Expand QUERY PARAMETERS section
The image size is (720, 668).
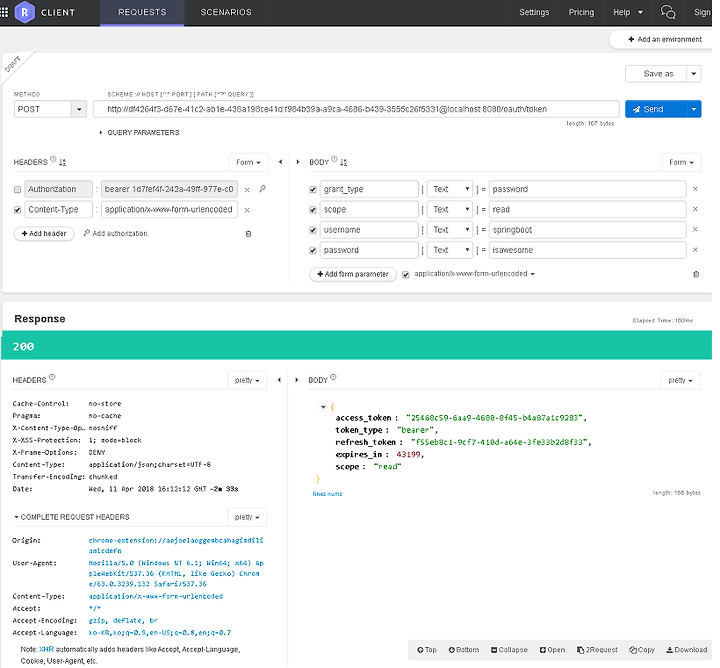point(140,133)
